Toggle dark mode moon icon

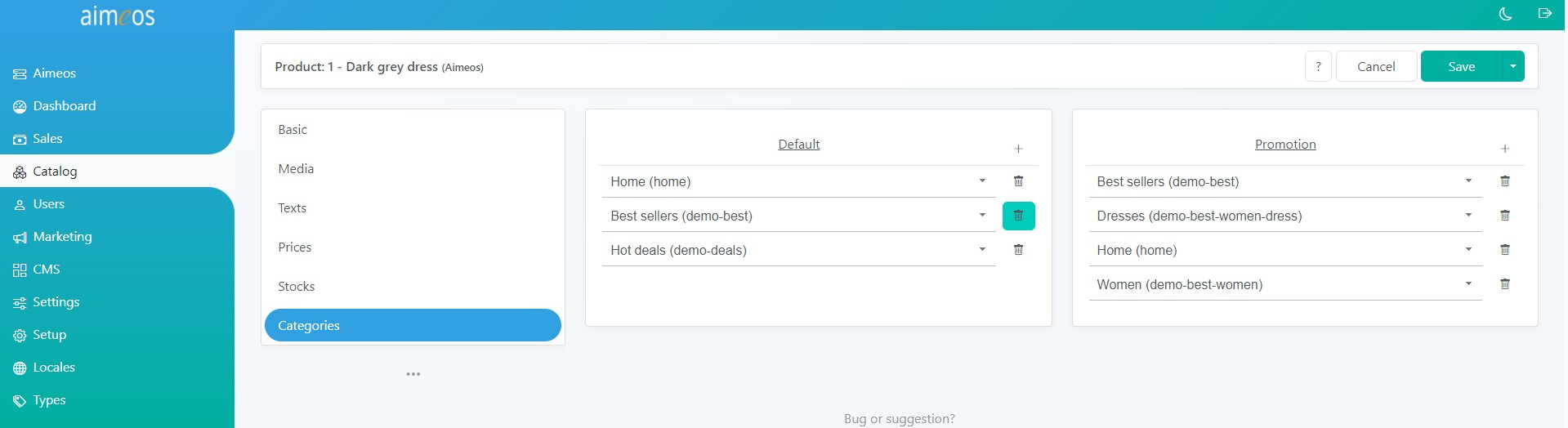click(1505, 14)
